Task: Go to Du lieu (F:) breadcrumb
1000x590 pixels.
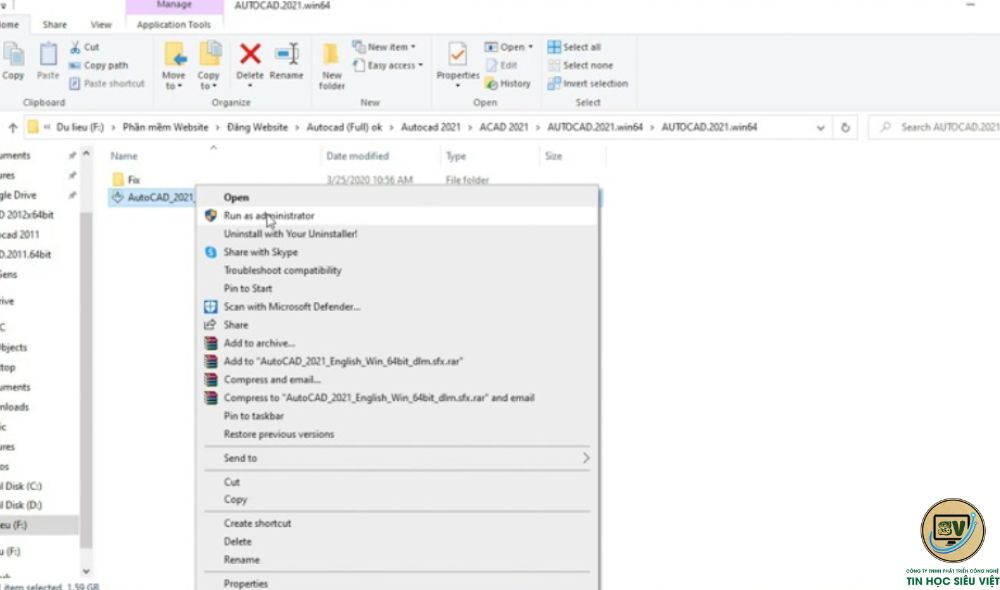Action: (x=80, y=128)
